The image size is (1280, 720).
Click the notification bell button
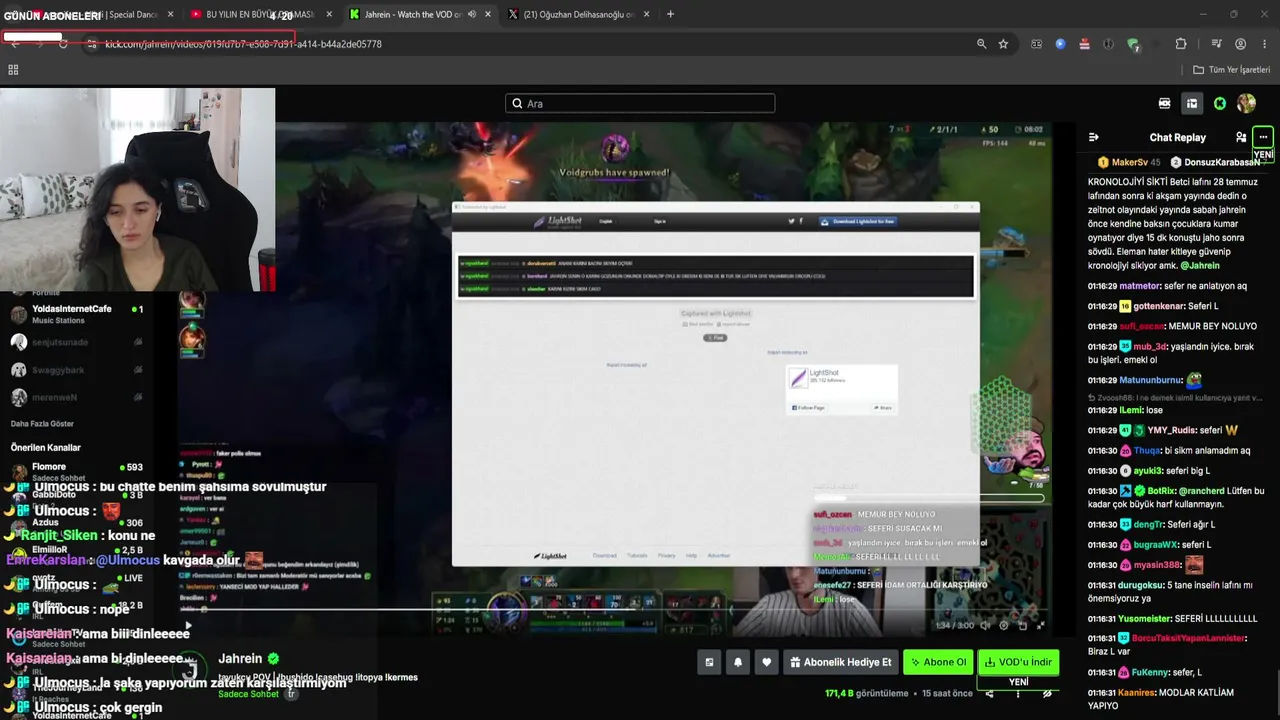pyautogui.click(x=738, y=662)
